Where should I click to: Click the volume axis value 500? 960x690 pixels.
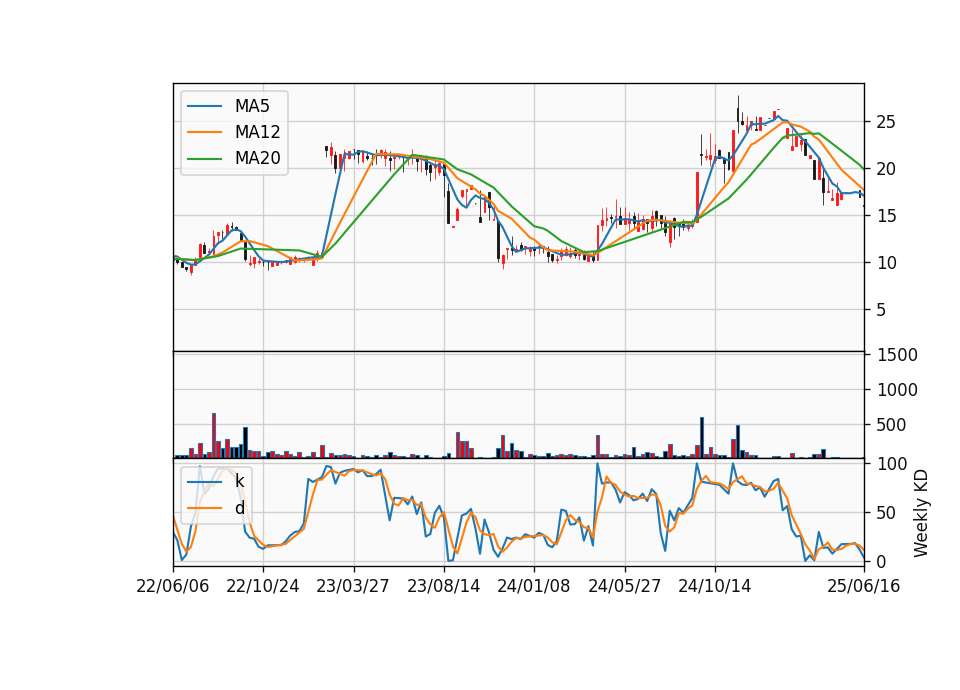(891, 425)
